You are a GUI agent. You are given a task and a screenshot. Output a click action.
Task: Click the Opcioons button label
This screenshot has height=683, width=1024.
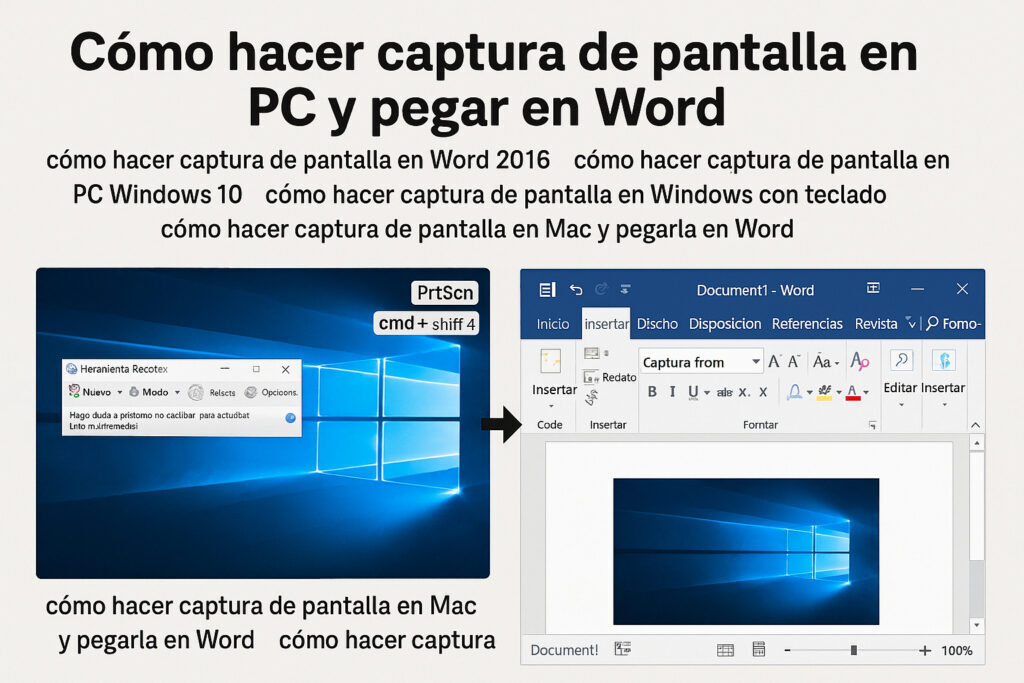(280, 392)
